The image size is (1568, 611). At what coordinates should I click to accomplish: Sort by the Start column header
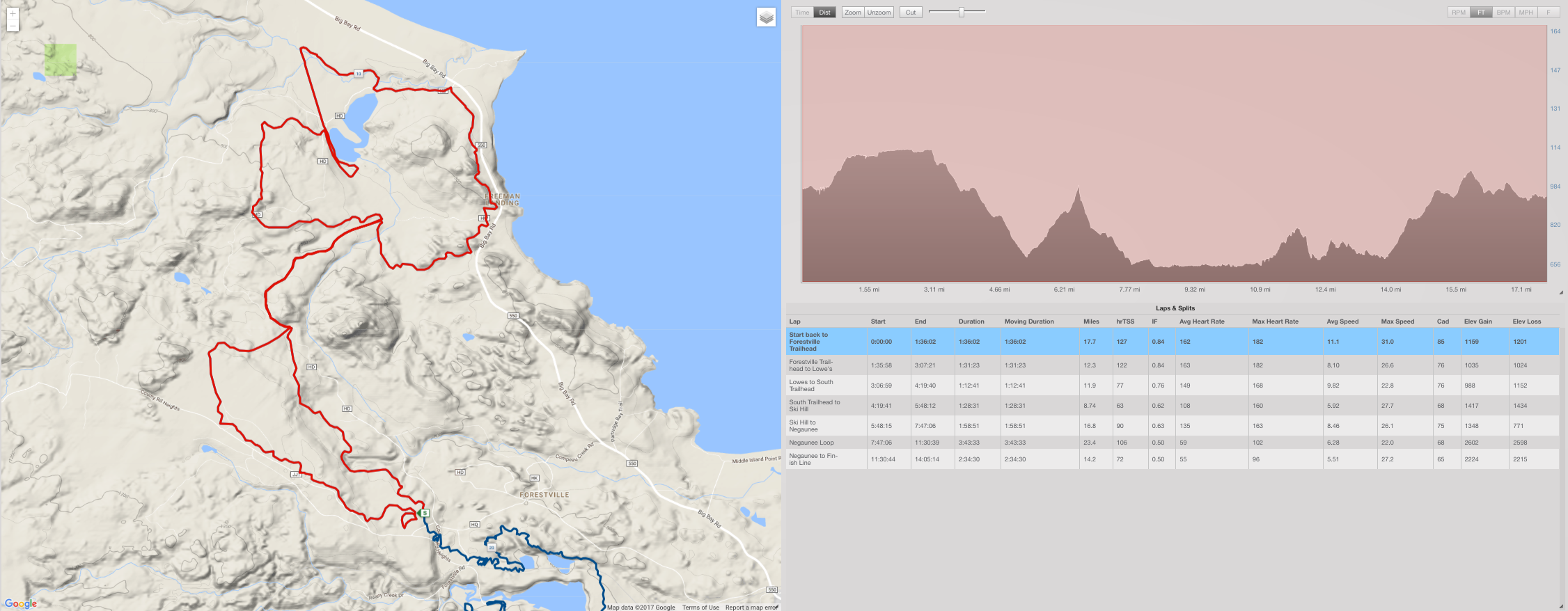coord(878,322)
